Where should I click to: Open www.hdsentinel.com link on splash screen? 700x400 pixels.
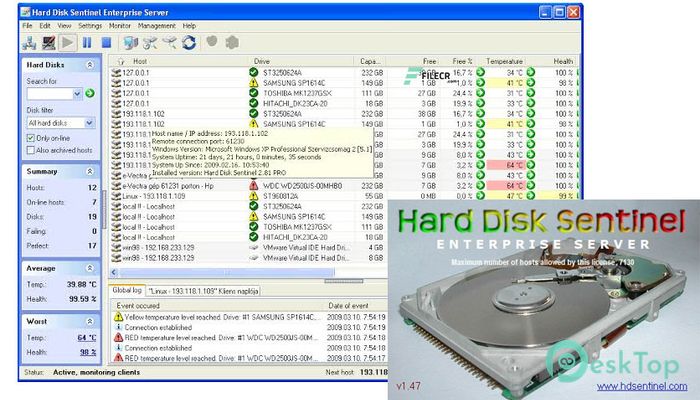[642, 386]
